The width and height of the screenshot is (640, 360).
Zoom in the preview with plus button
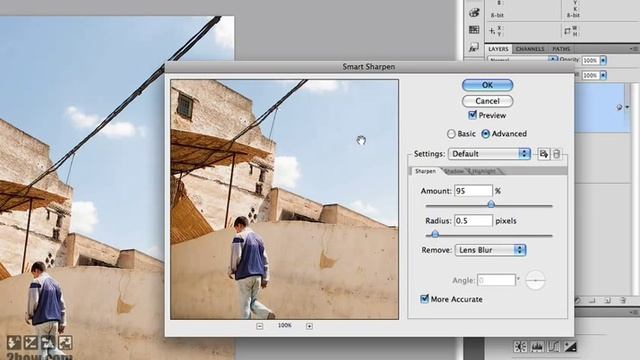click(x=309, y=326)
